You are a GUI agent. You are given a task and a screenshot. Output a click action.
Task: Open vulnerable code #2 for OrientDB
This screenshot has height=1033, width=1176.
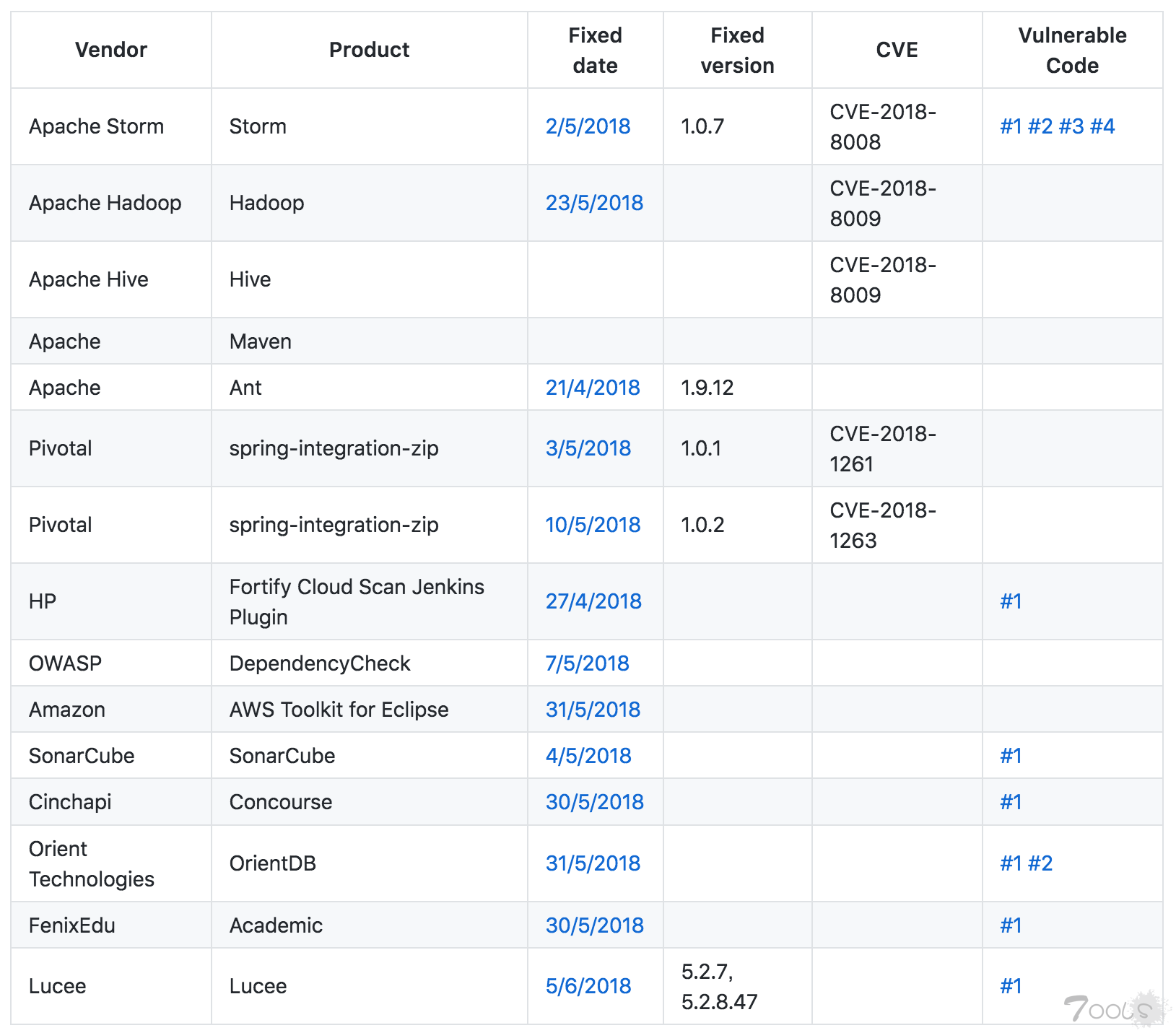(x=1040, y=863)
